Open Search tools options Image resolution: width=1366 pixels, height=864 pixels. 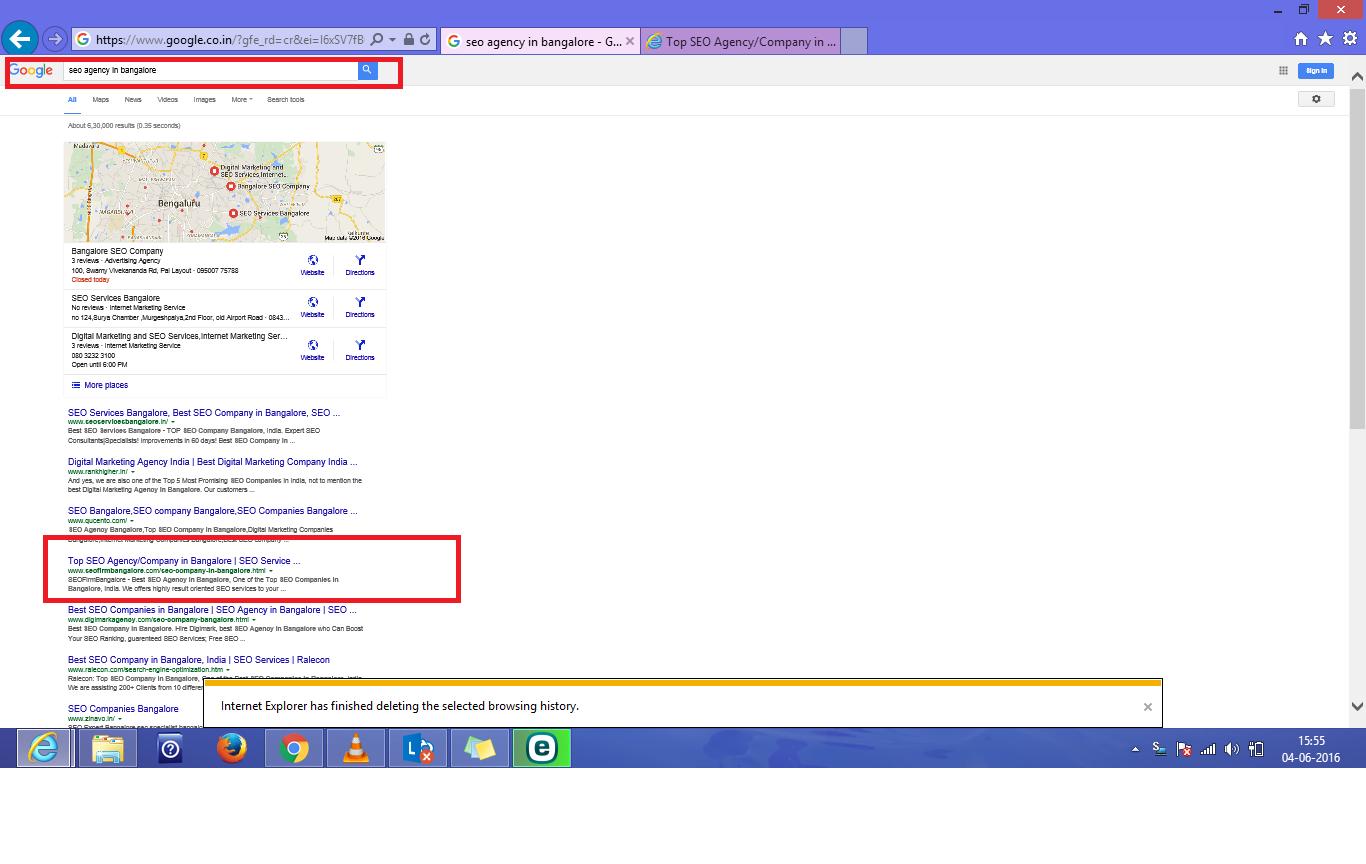pyautogui.click(x=285, y=100)
